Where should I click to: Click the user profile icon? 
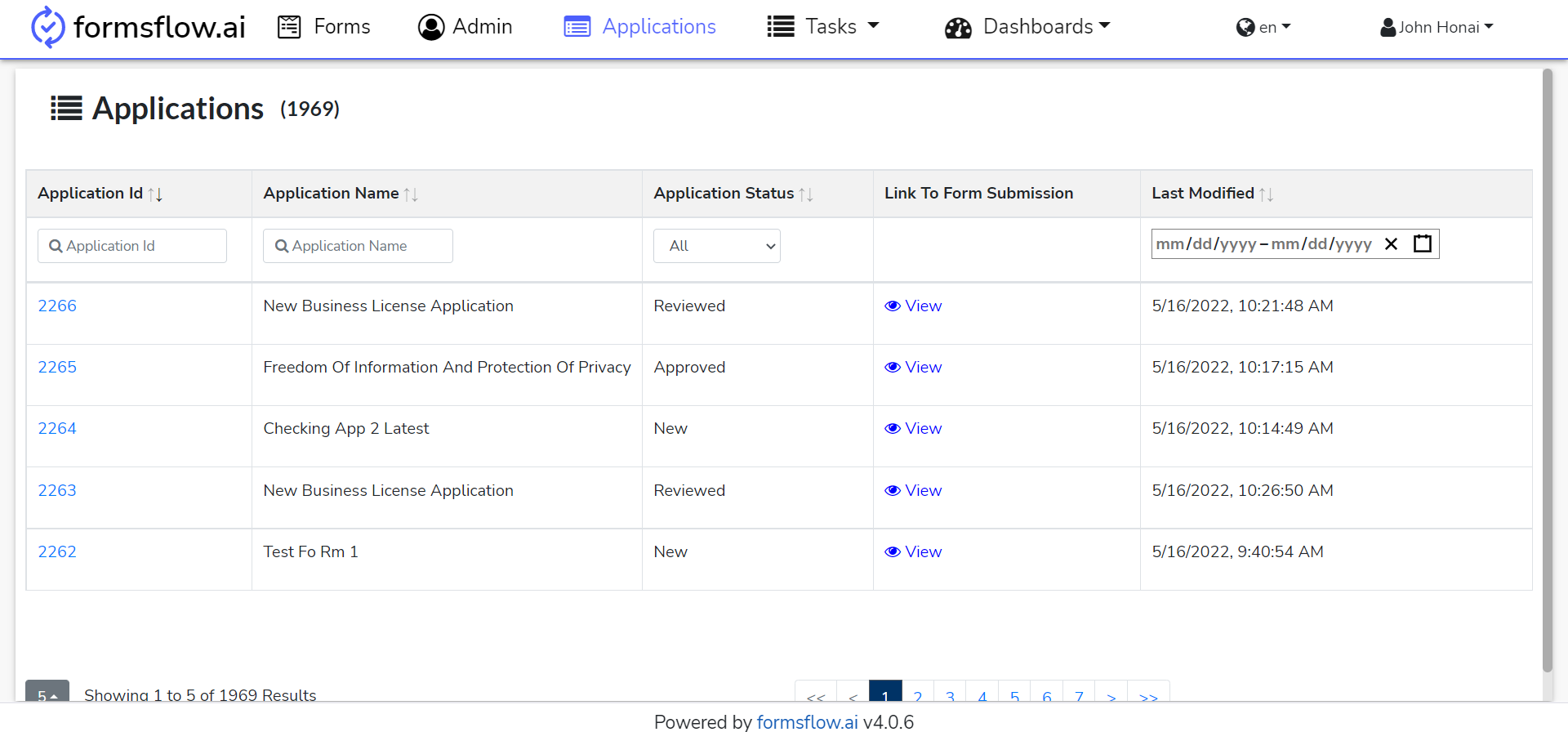1388,28
